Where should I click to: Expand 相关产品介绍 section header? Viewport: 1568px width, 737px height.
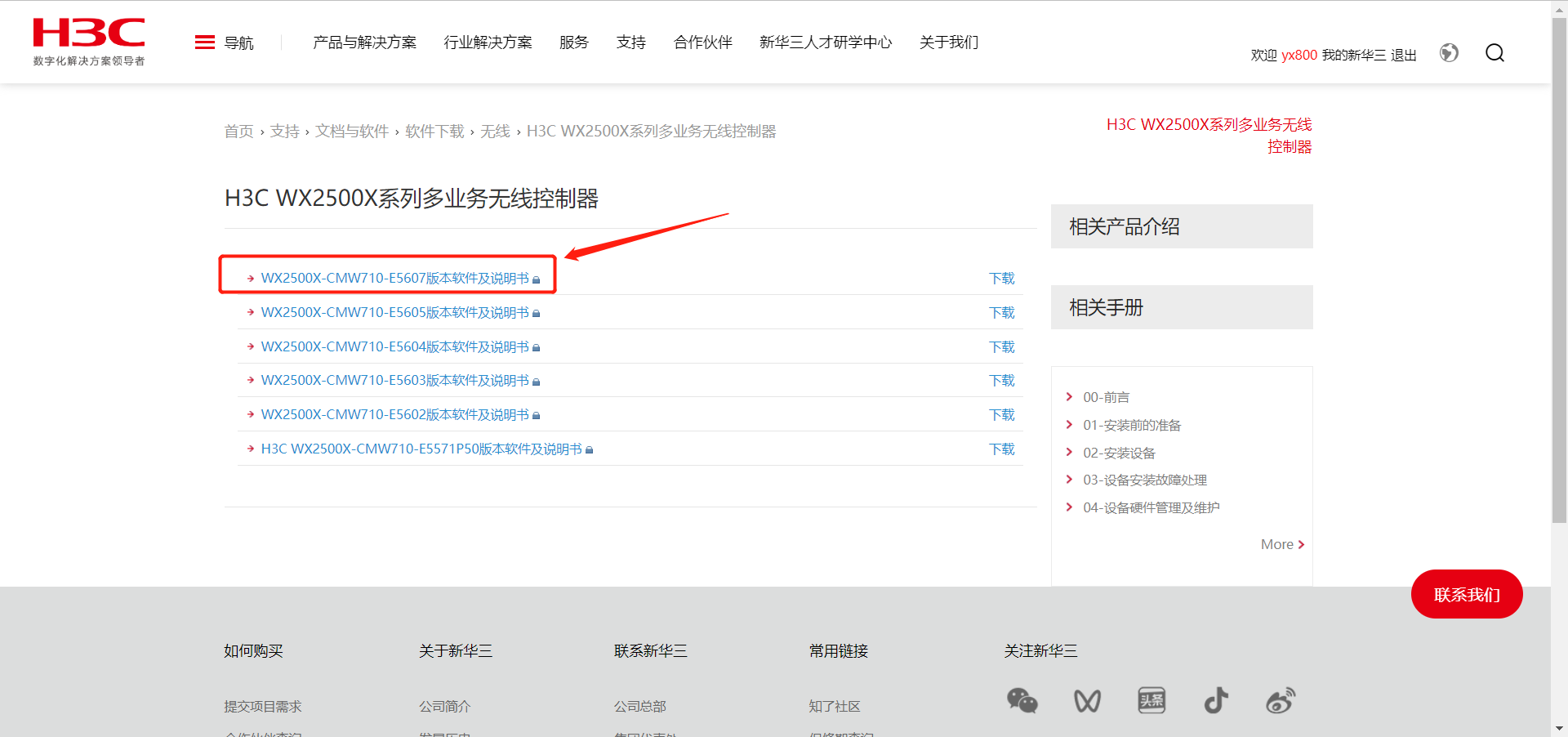(x=1182, y=226)
